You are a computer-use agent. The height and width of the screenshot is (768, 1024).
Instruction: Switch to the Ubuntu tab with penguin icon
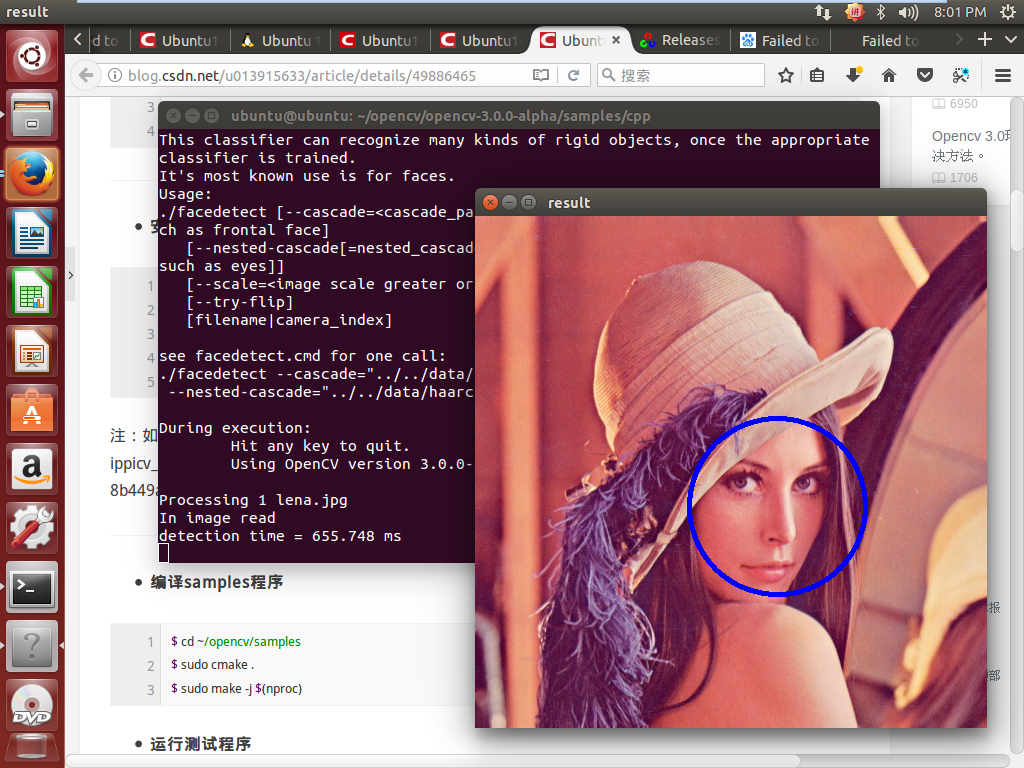pos(280,40)
